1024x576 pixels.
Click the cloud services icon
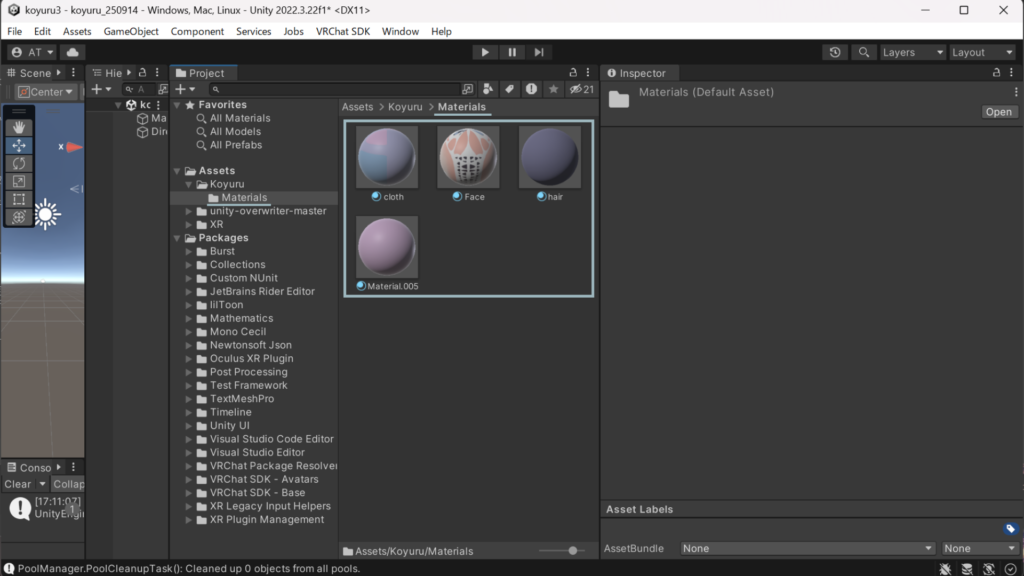pyautogui.click(x=73, y=52)
